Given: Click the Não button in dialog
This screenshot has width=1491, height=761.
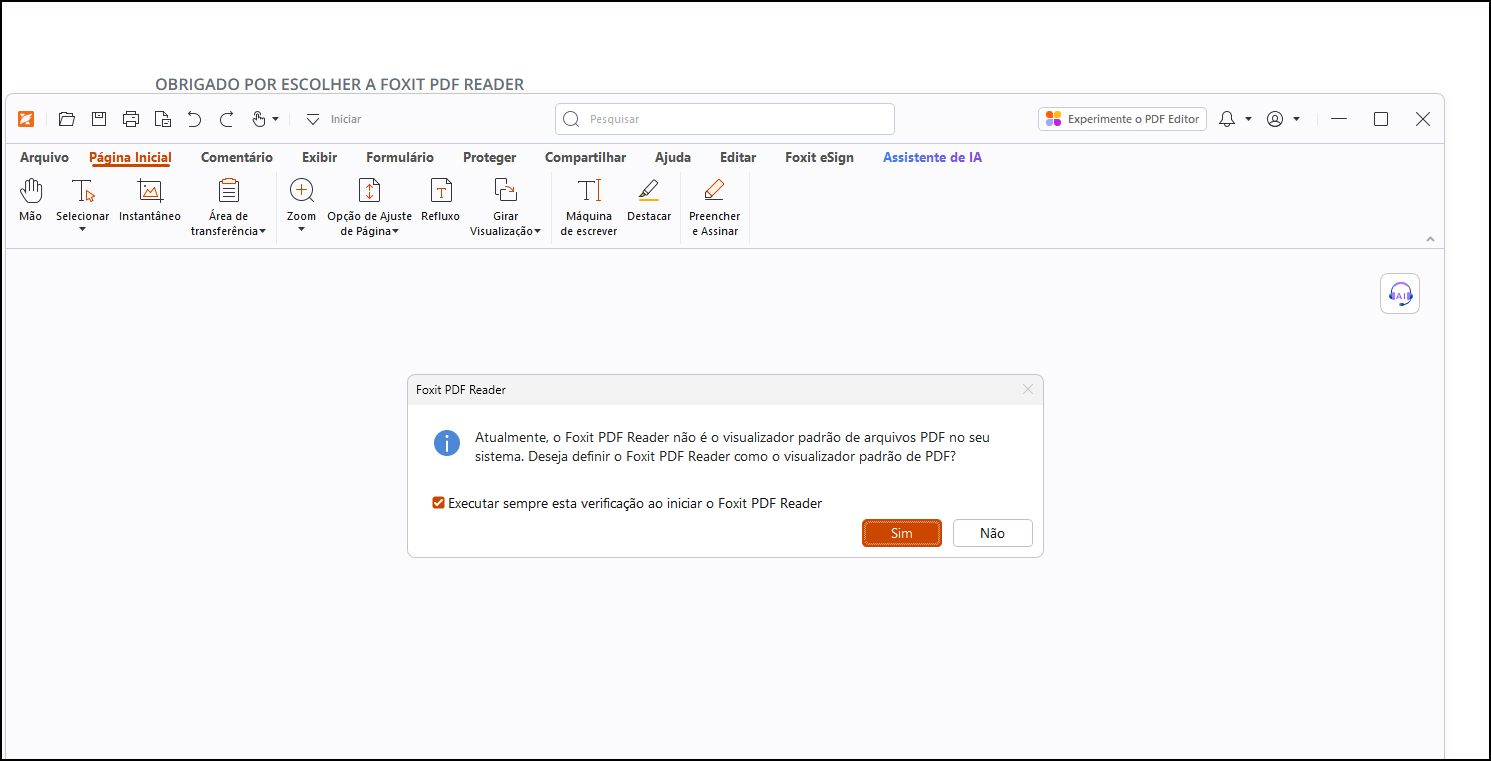Looking at the screenshot, I should [992, 533].
